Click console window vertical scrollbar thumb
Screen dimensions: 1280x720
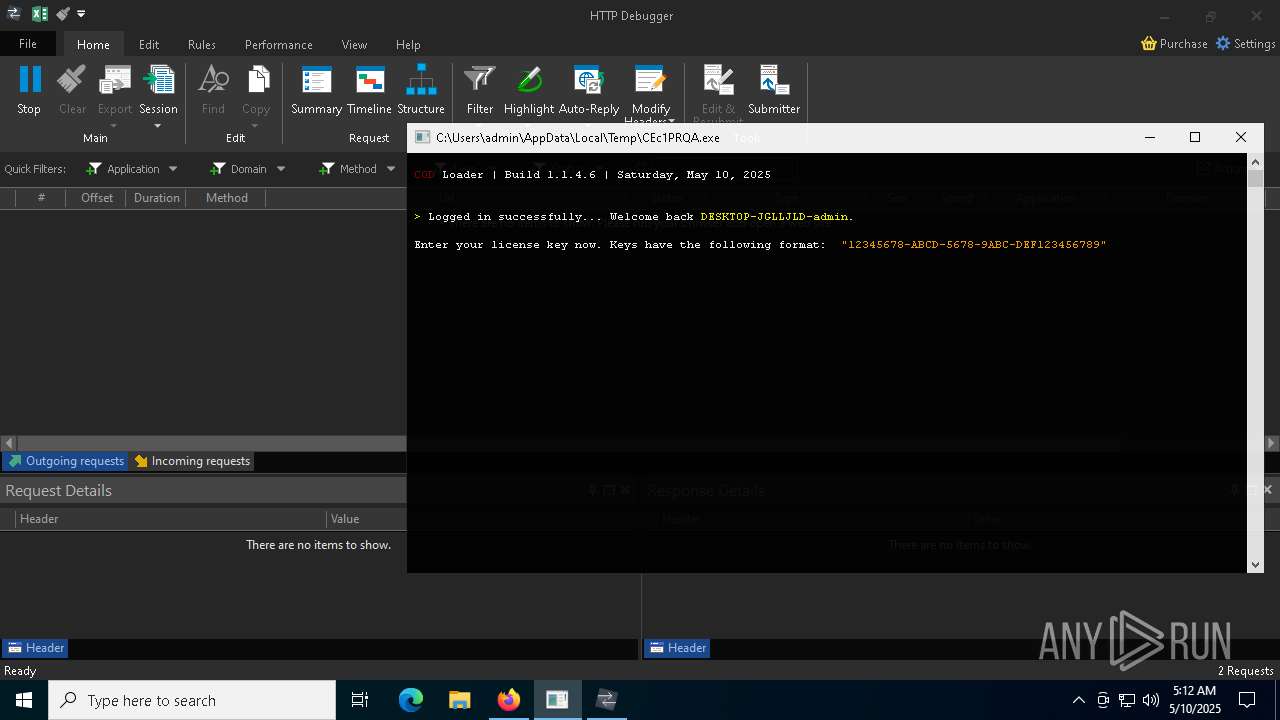pos(1255,178)
